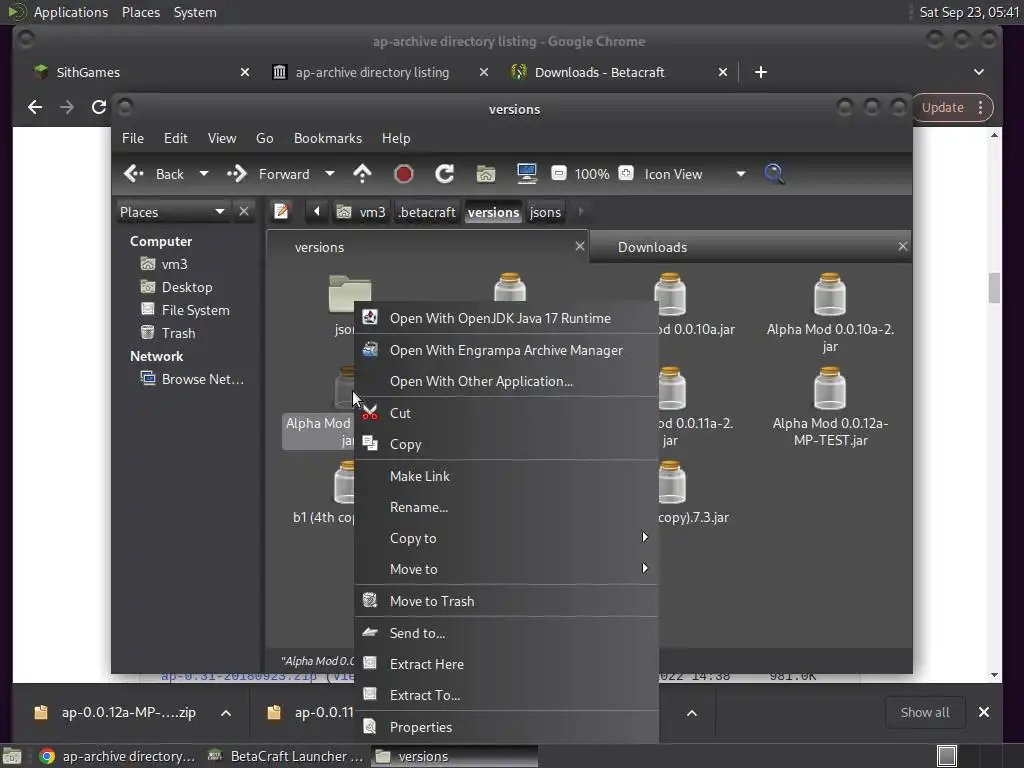Switch to SithGames Chrome tab
This screenshot has width=1024, height=768.
(140, 72)
